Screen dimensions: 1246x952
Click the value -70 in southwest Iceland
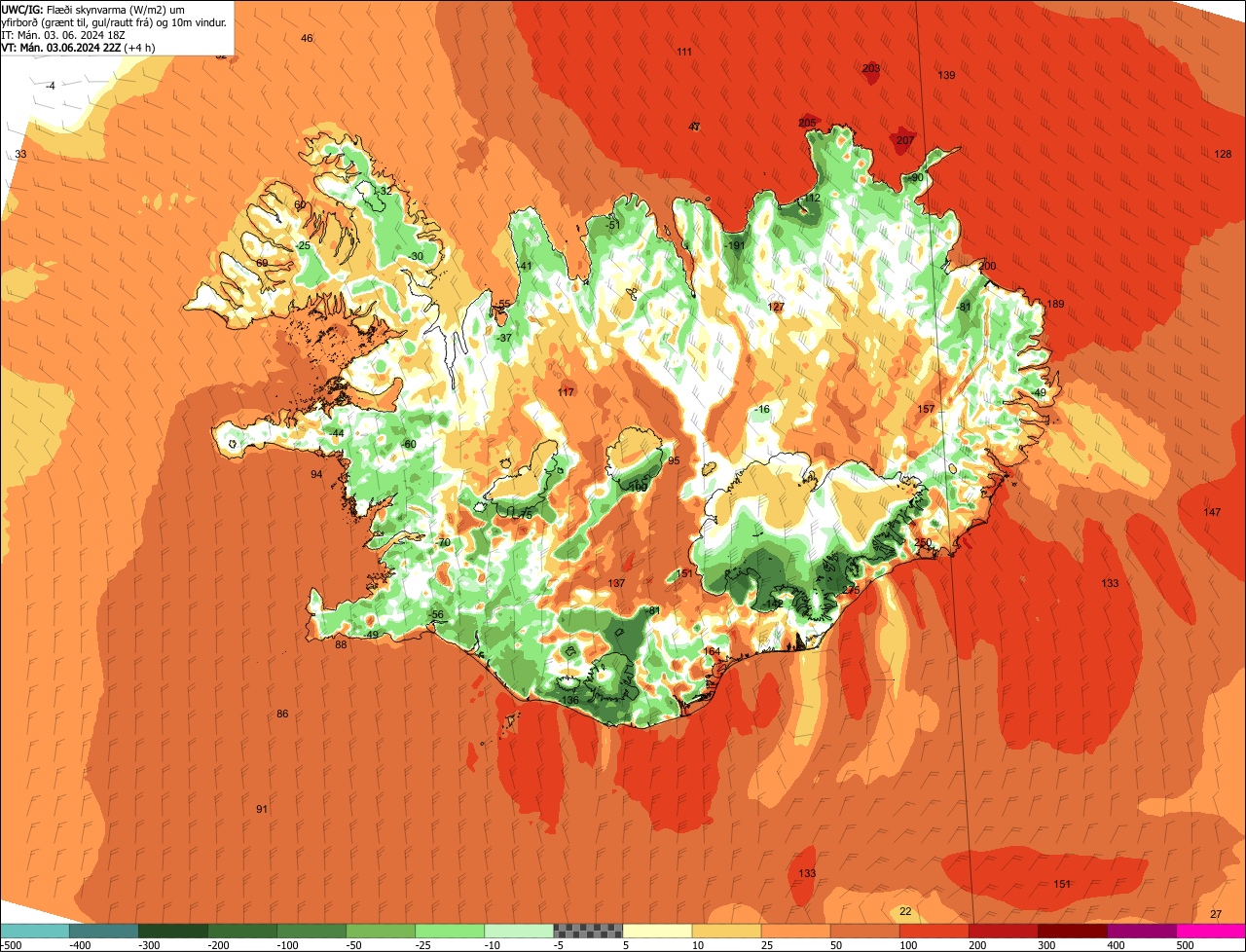point(443,542)
